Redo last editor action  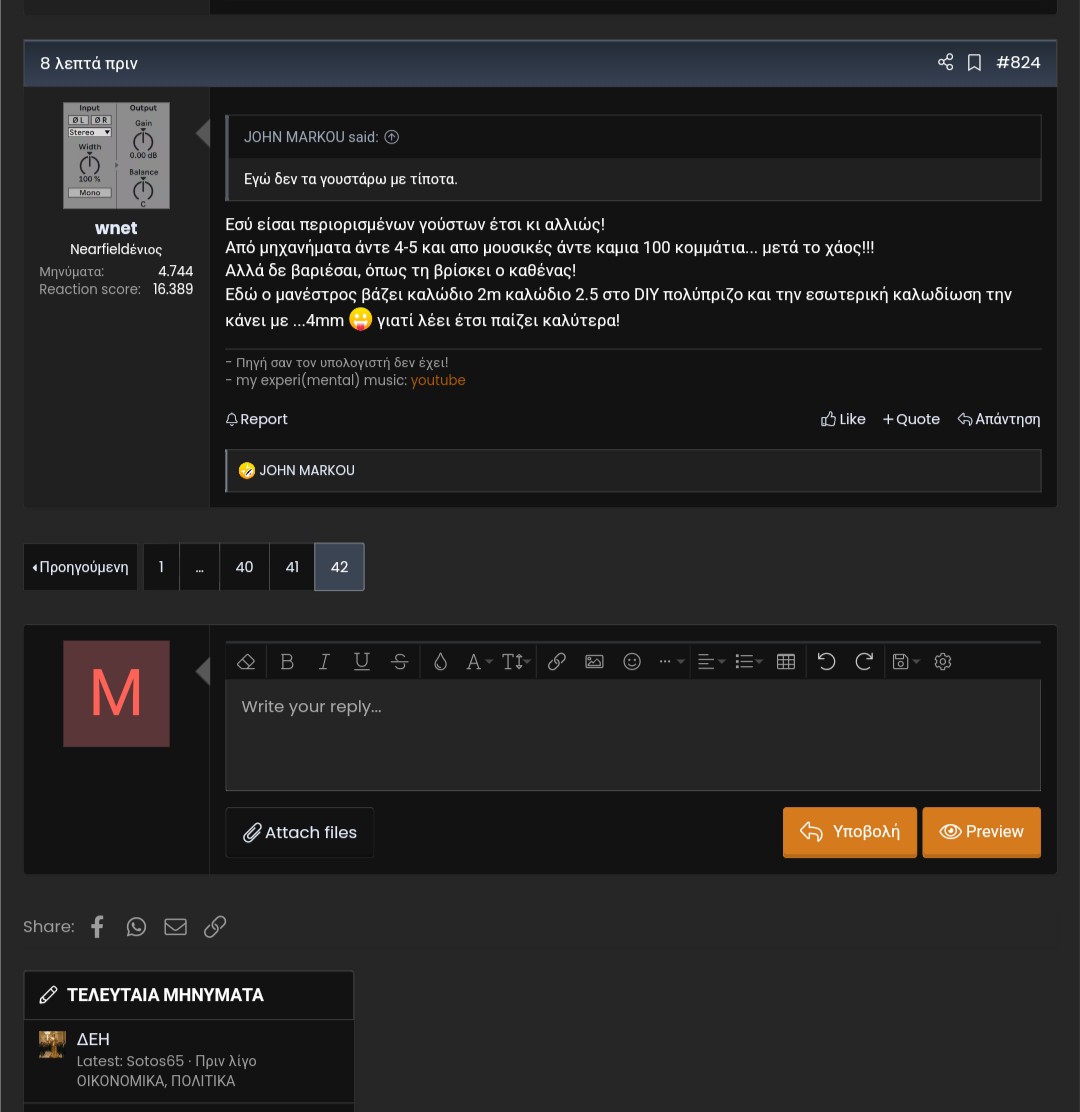point(864,662)
